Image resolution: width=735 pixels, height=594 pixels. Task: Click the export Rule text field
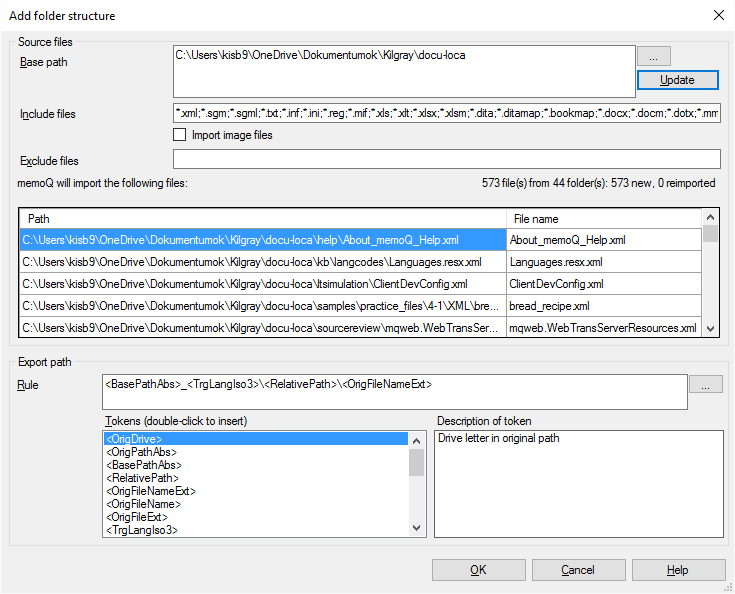point(394,391)
